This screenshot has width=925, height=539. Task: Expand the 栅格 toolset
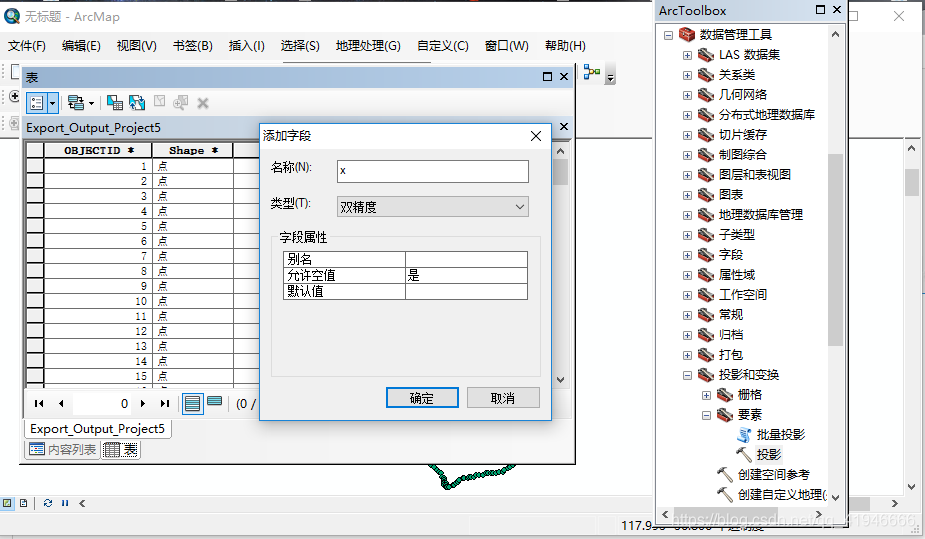[707, 395]
